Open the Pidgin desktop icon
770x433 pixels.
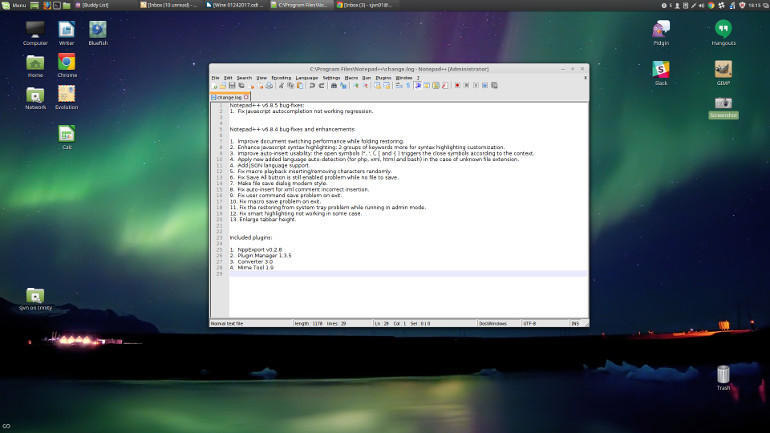click(x=661, y=33)
